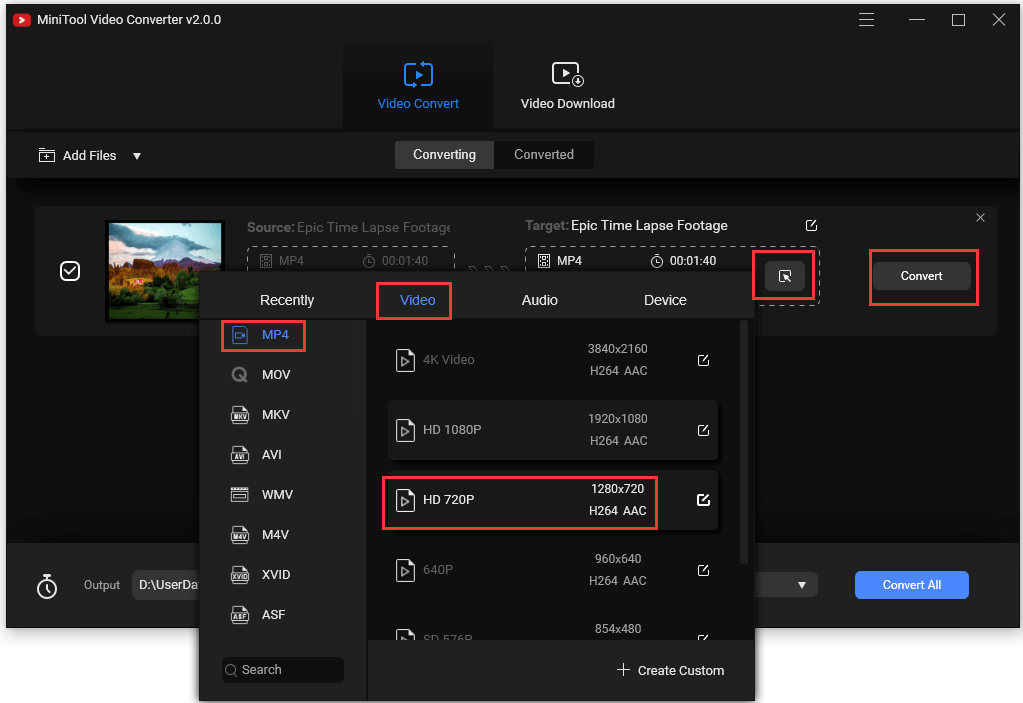Image resolution: width=1023 pixels, height=703 pixels.
Task: Click the timer clock icon
Action: pyautogui.click(x=47, y=586)
